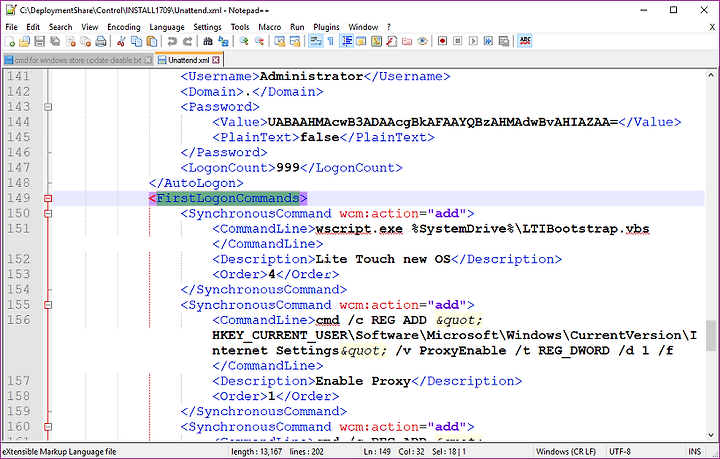Click the vertical scrollbar up arrow
Viewport: 720px width, 459px height.
point(711,75)
